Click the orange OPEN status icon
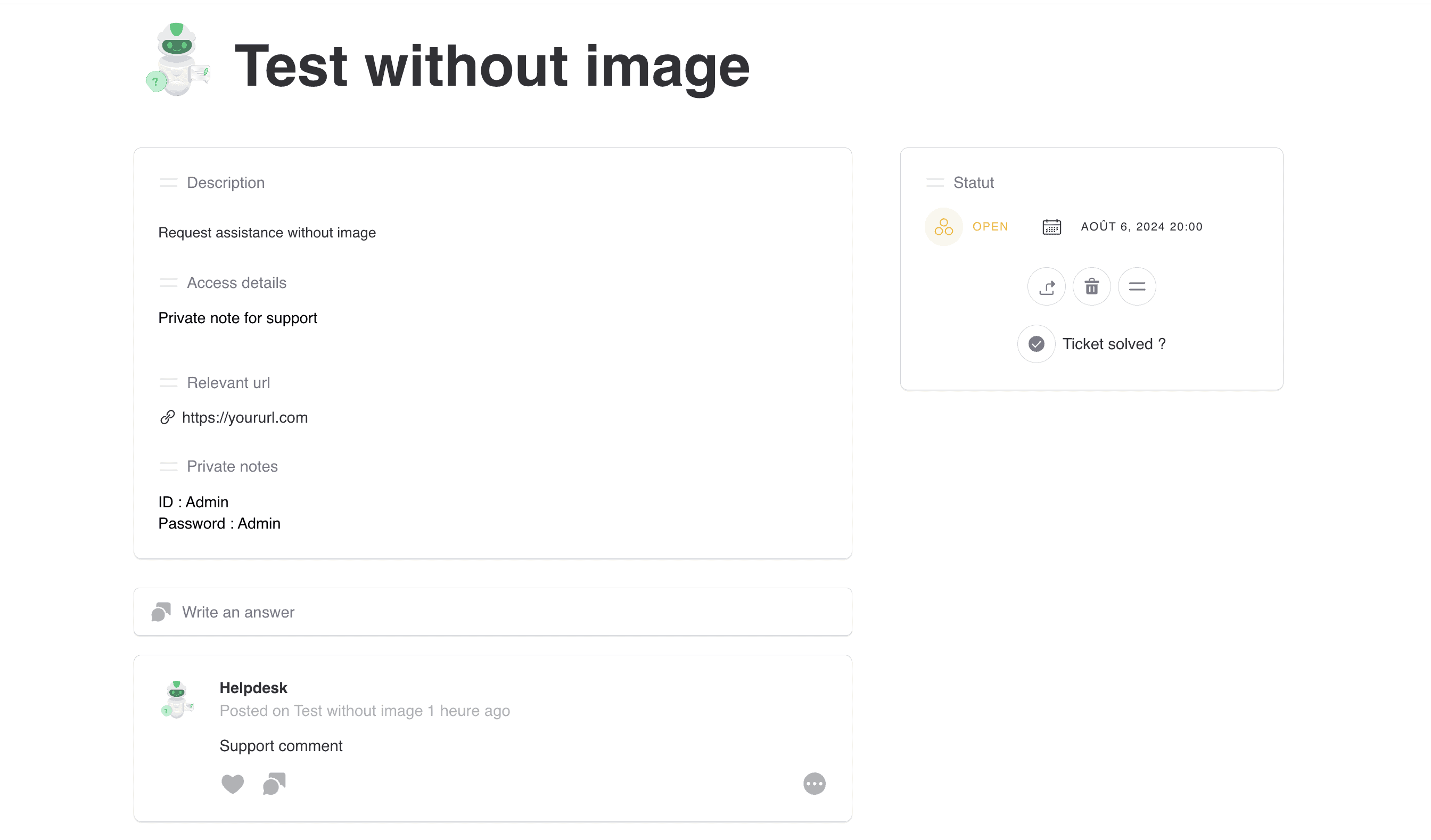Image resolution: width=1431 pixels, height=840 pixels. pyautogui.click(x=943, y=227)
